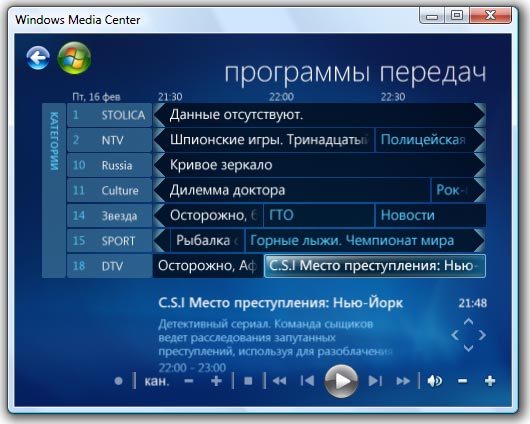Viewport: 530px width, 424px height.
Task: Open the 'Данные отсутствуют.' guide entry
Action: tap(319, 115)
